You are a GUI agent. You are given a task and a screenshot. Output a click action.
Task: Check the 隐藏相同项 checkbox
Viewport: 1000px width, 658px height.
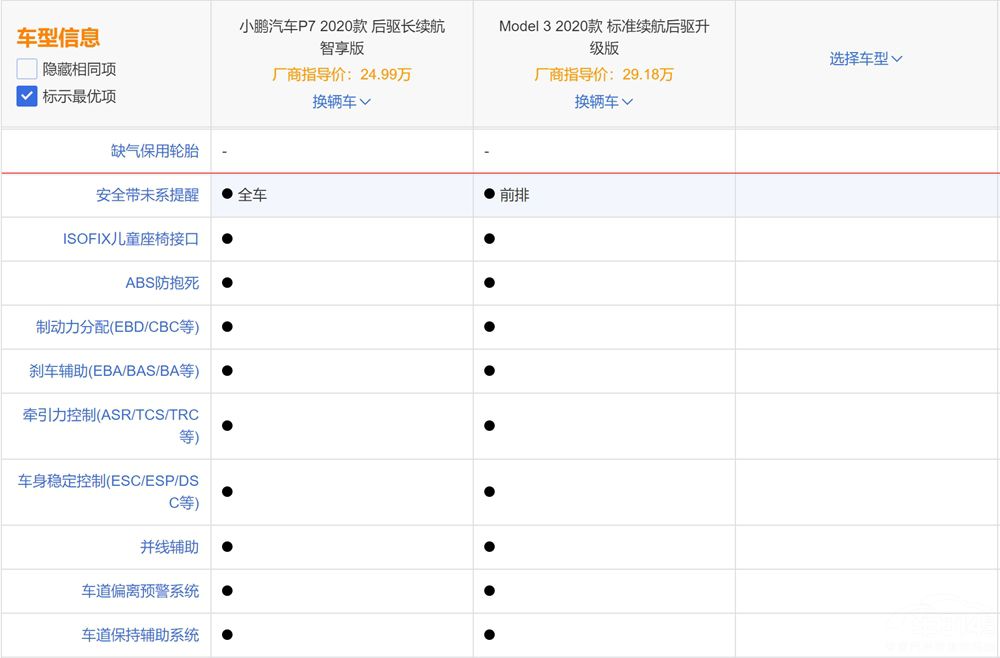[27, 69]
